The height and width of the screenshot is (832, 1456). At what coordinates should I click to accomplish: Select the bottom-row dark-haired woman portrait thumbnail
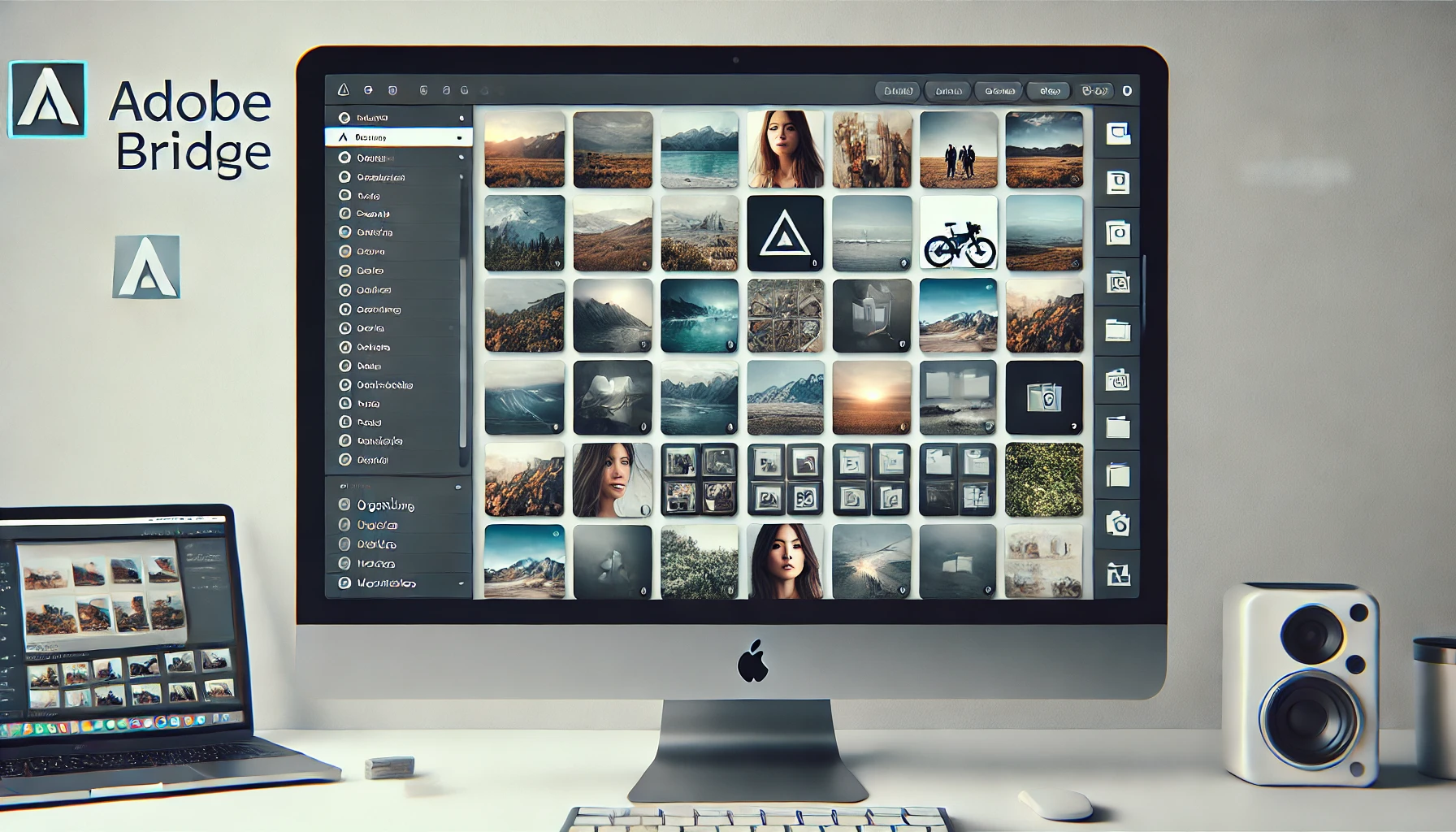pyautogui.click(x=785, y=561)
